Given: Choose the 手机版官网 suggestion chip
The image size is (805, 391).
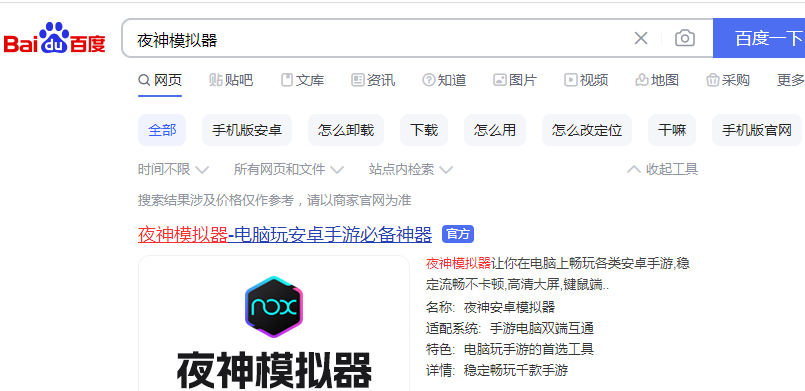Looking at the screenshot, I should point(757,130).
